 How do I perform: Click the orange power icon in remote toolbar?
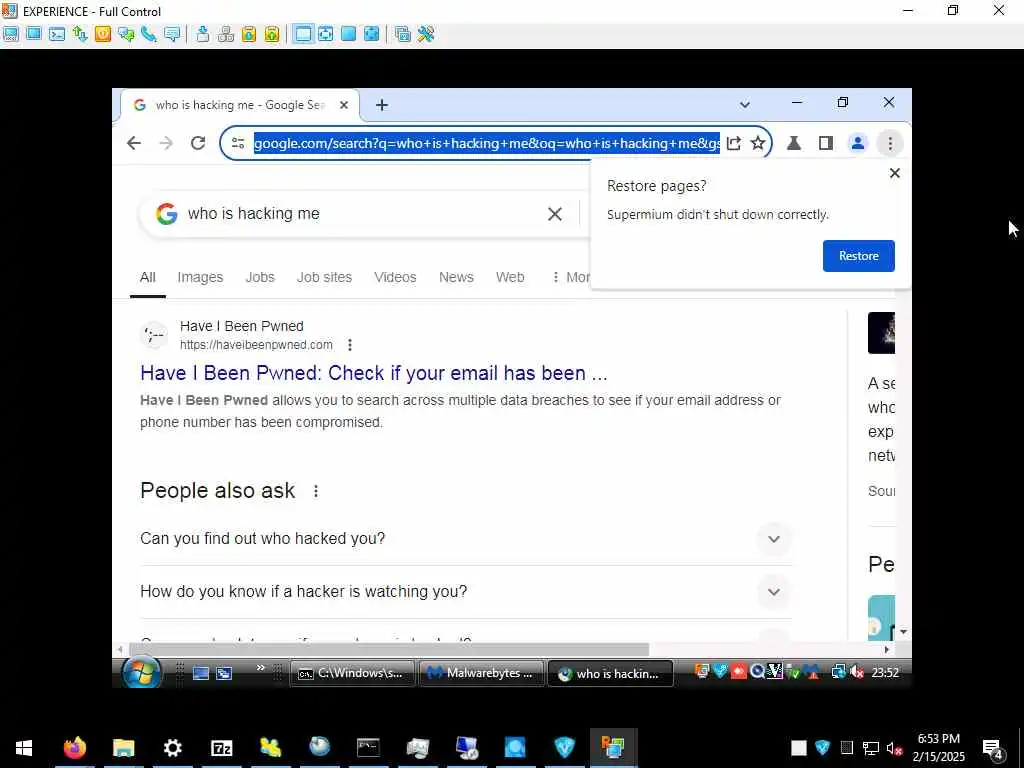pyautogui.click(x=103, y=34)
